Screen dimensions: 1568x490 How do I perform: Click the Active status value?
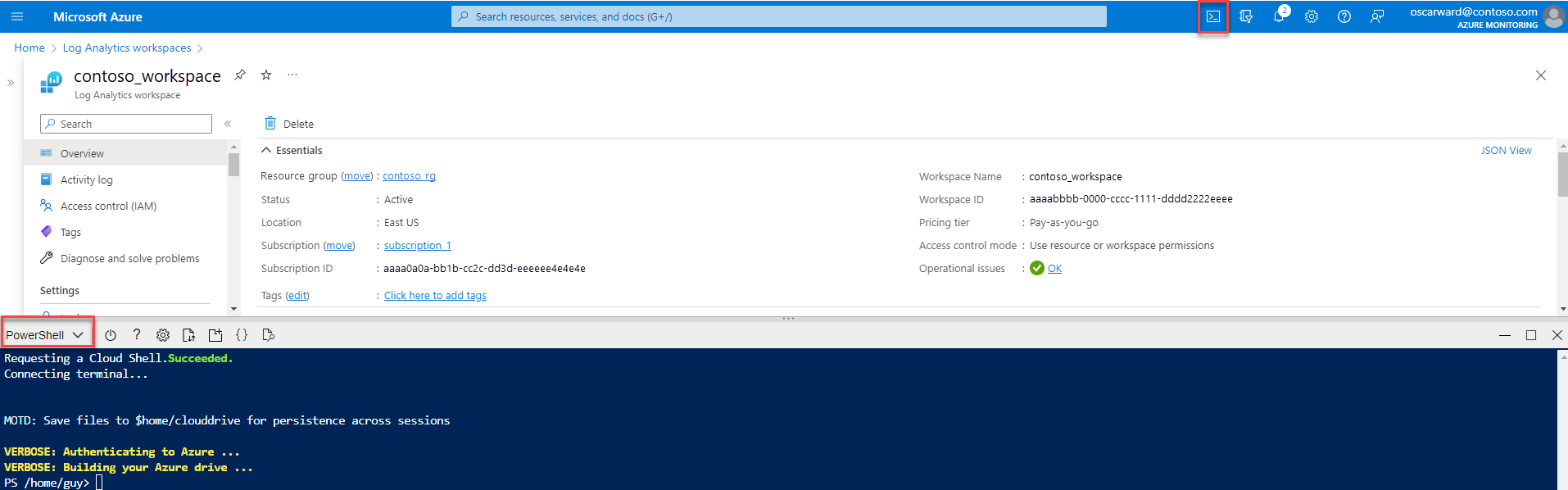point(398,199)
